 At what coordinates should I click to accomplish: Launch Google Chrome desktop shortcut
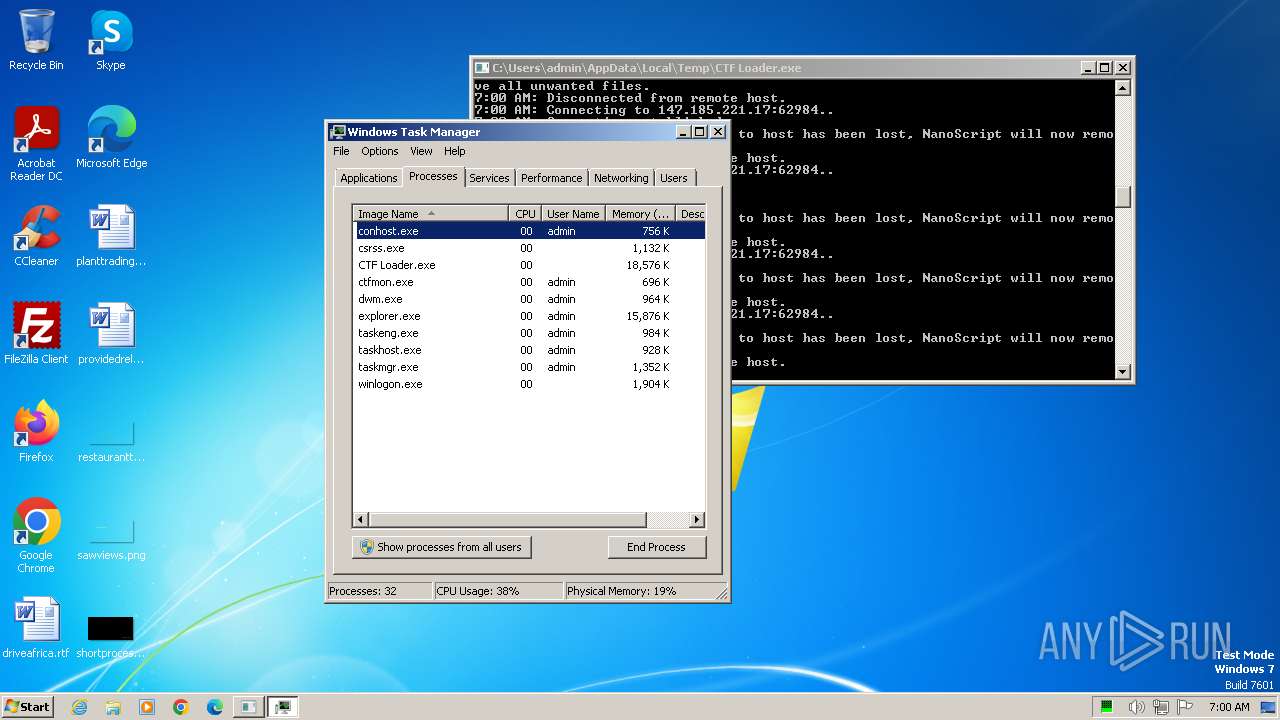pos(36,535)
